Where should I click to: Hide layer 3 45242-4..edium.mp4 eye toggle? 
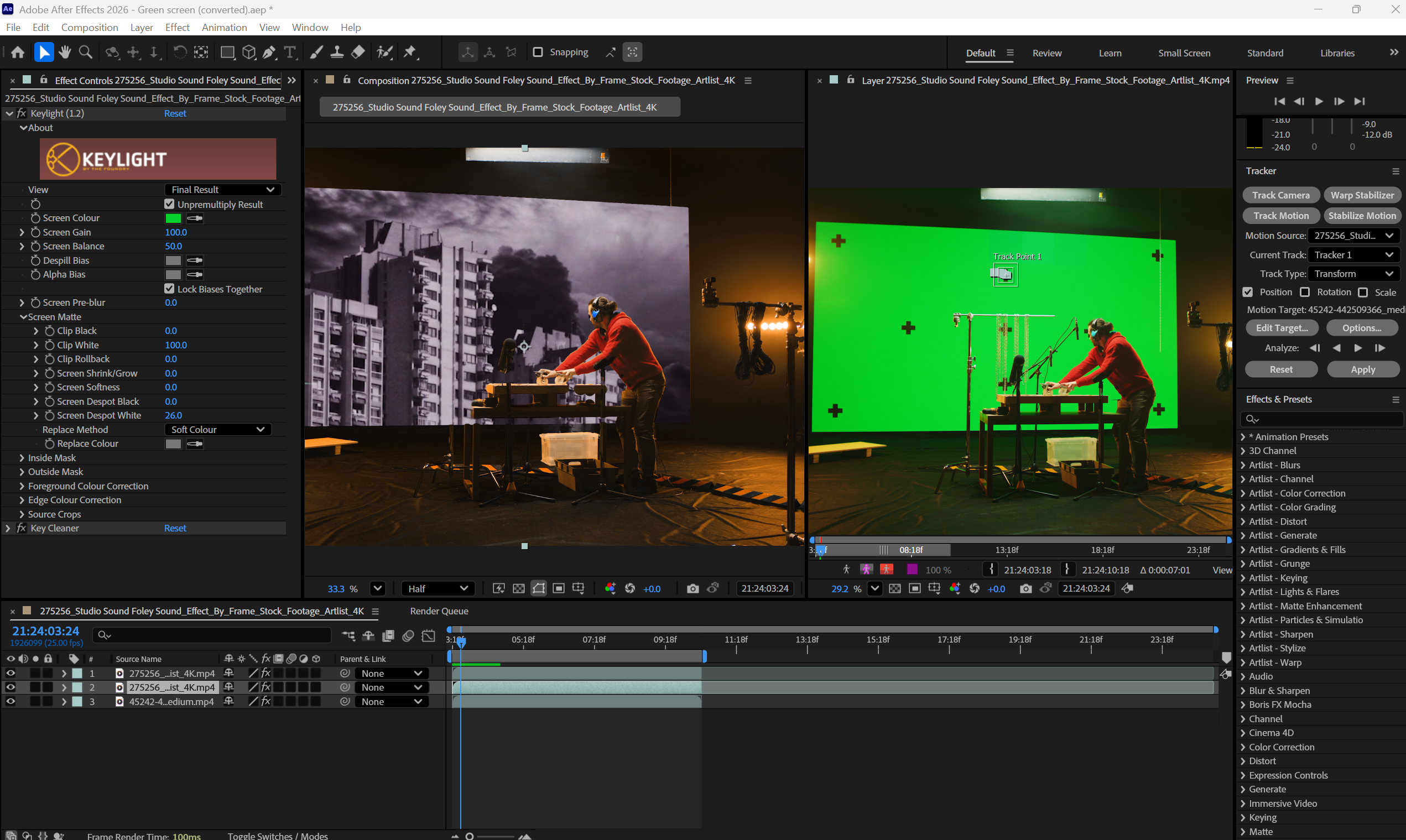[11, 701]
